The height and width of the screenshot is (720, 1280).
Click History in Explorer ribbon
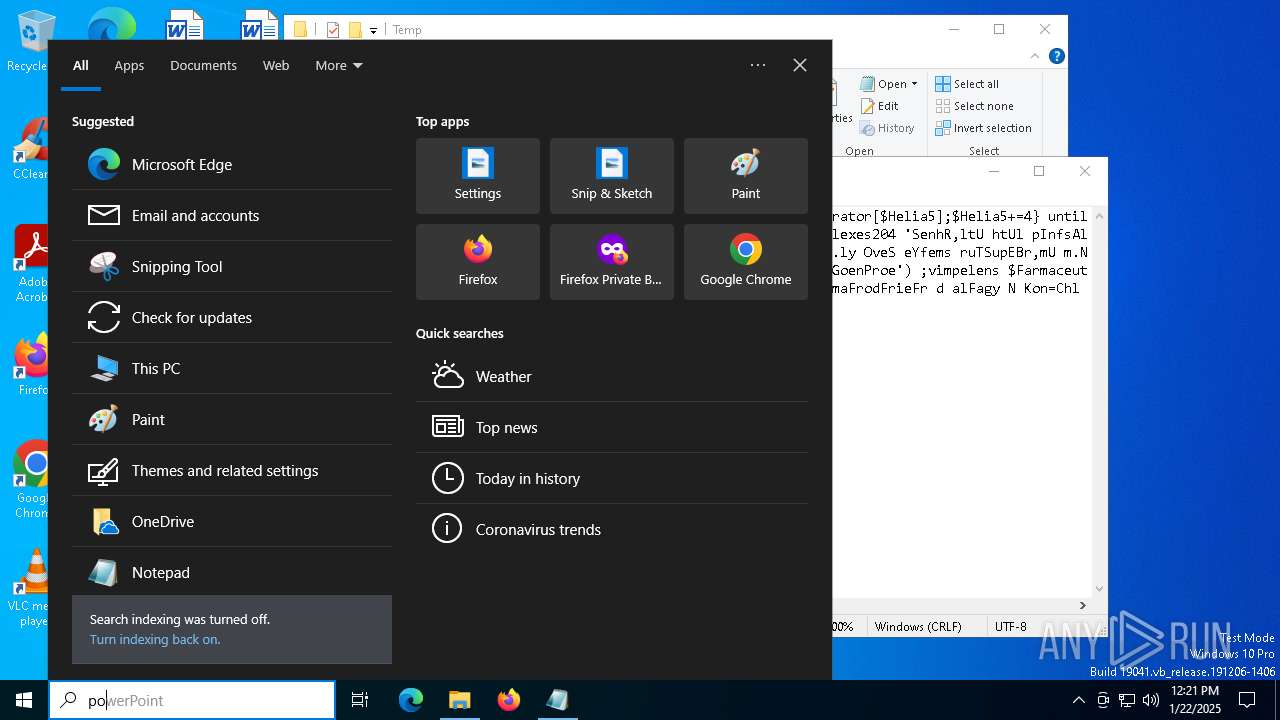(887, 128)
